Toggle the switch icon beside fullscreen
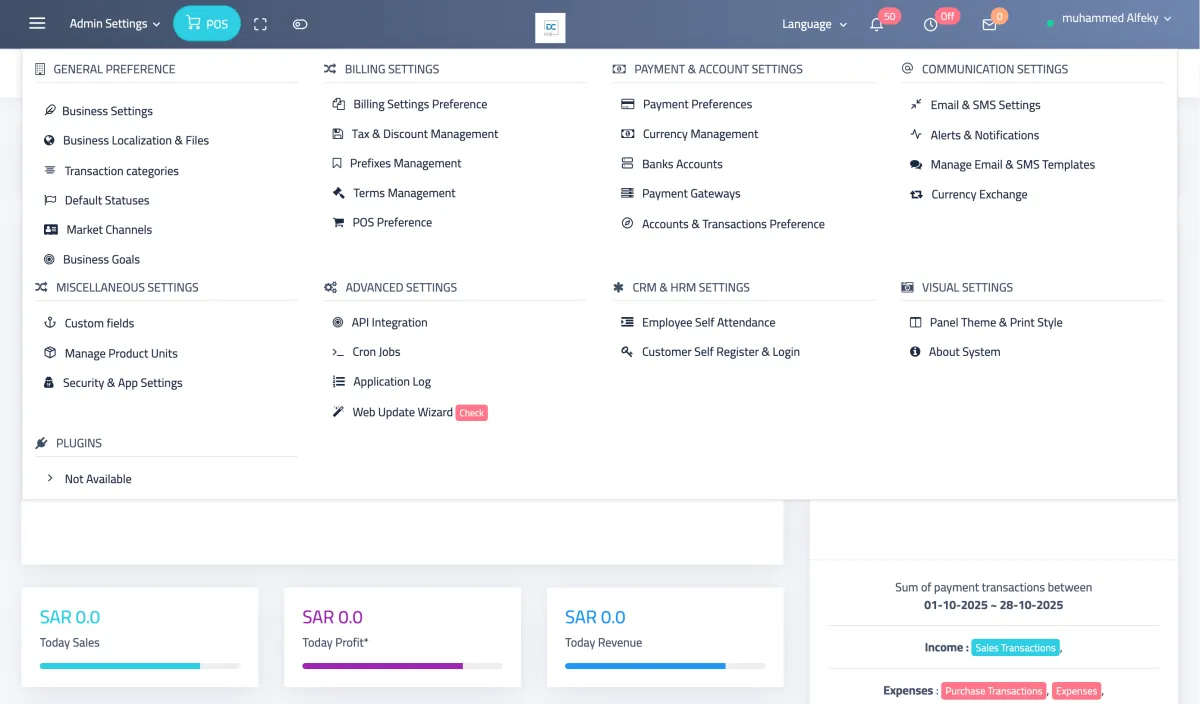Image resolution: width=1200 pixels, height=704 pixels. [300, 24]
